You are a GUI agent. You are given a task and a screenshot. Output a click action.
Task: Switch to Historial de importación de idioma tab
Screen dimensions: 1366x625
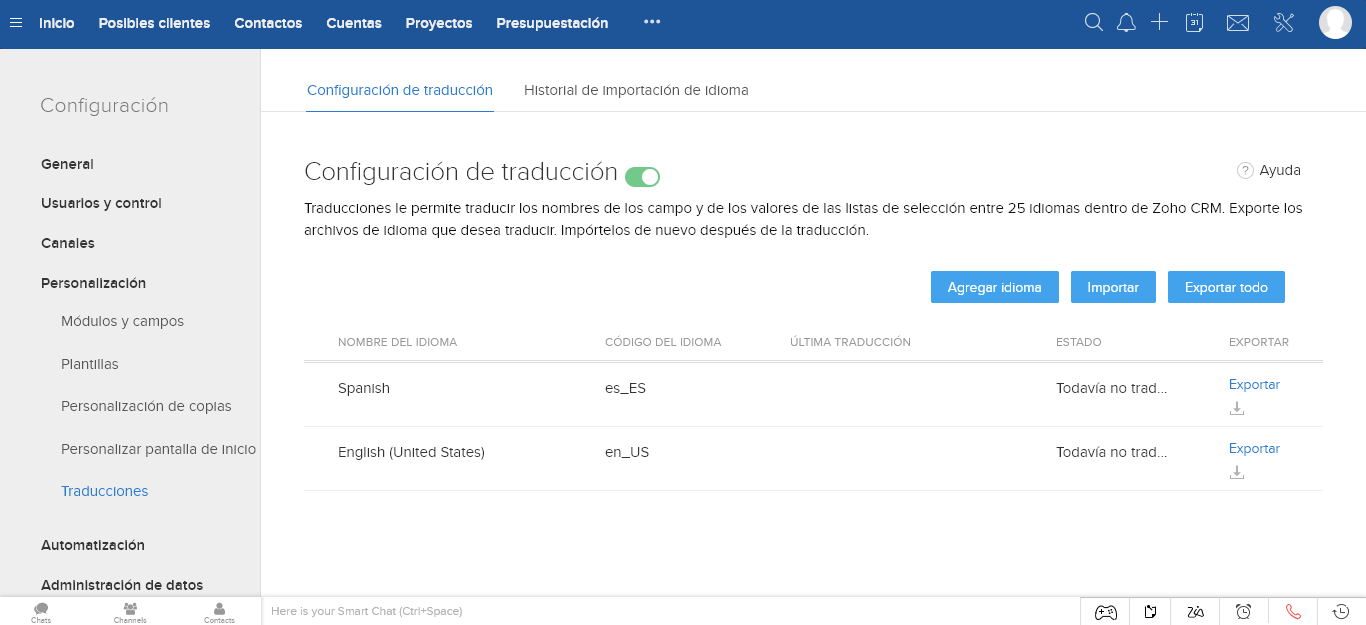click(635, 89)
